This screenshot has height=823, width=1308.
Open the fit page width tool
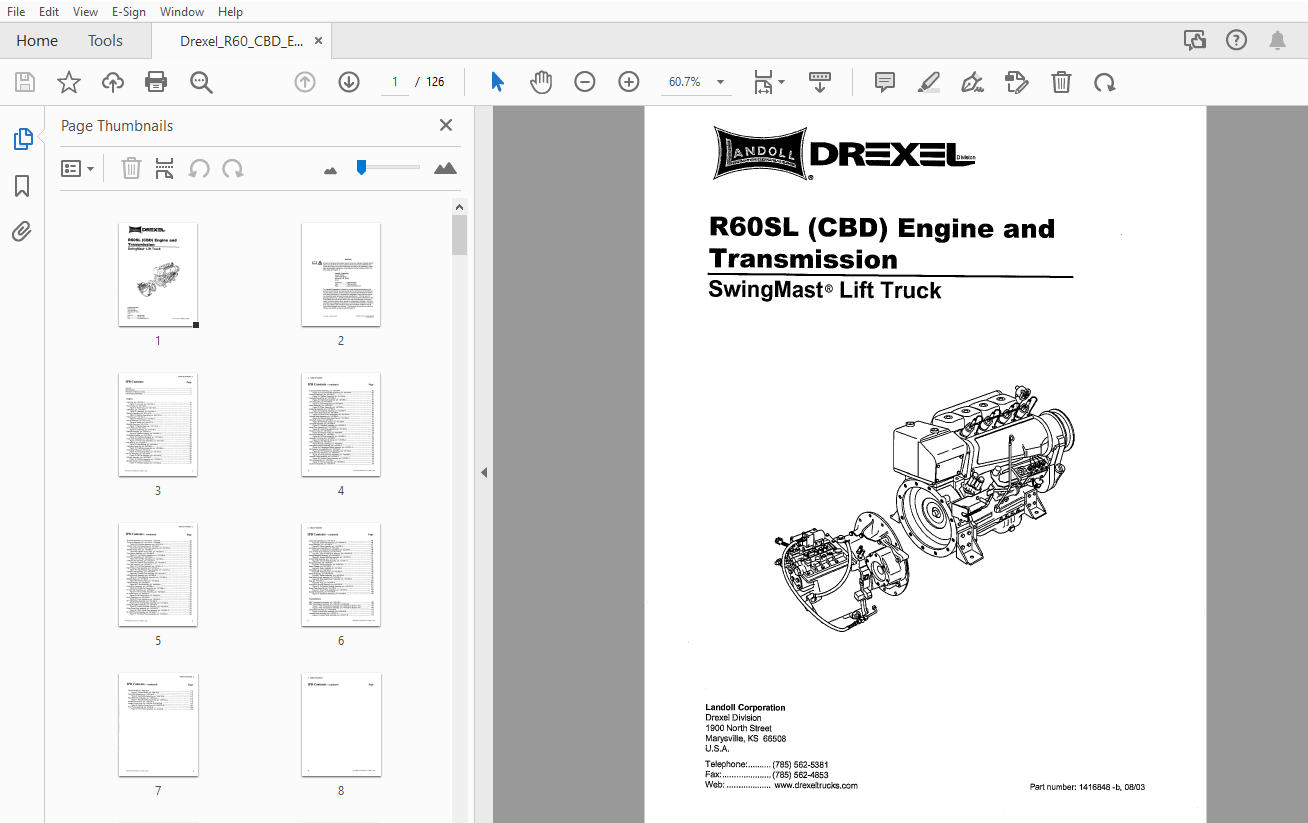coord(763,82)
